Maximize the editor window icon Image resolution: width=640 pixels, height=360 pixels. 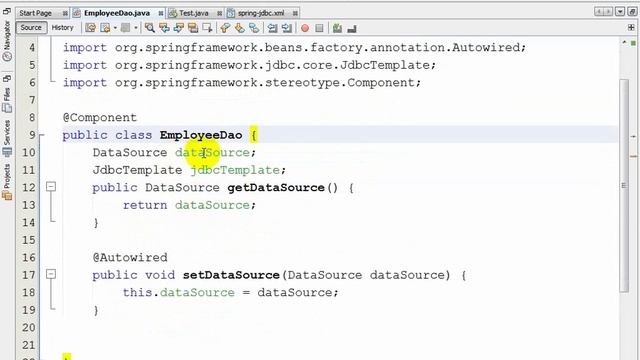tap(632, 12)
